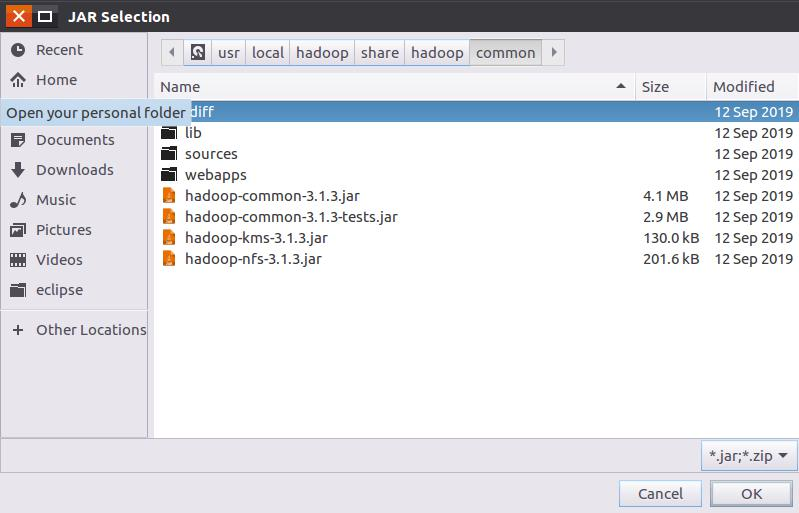Go to usr in the path bar

pos(229,52)
